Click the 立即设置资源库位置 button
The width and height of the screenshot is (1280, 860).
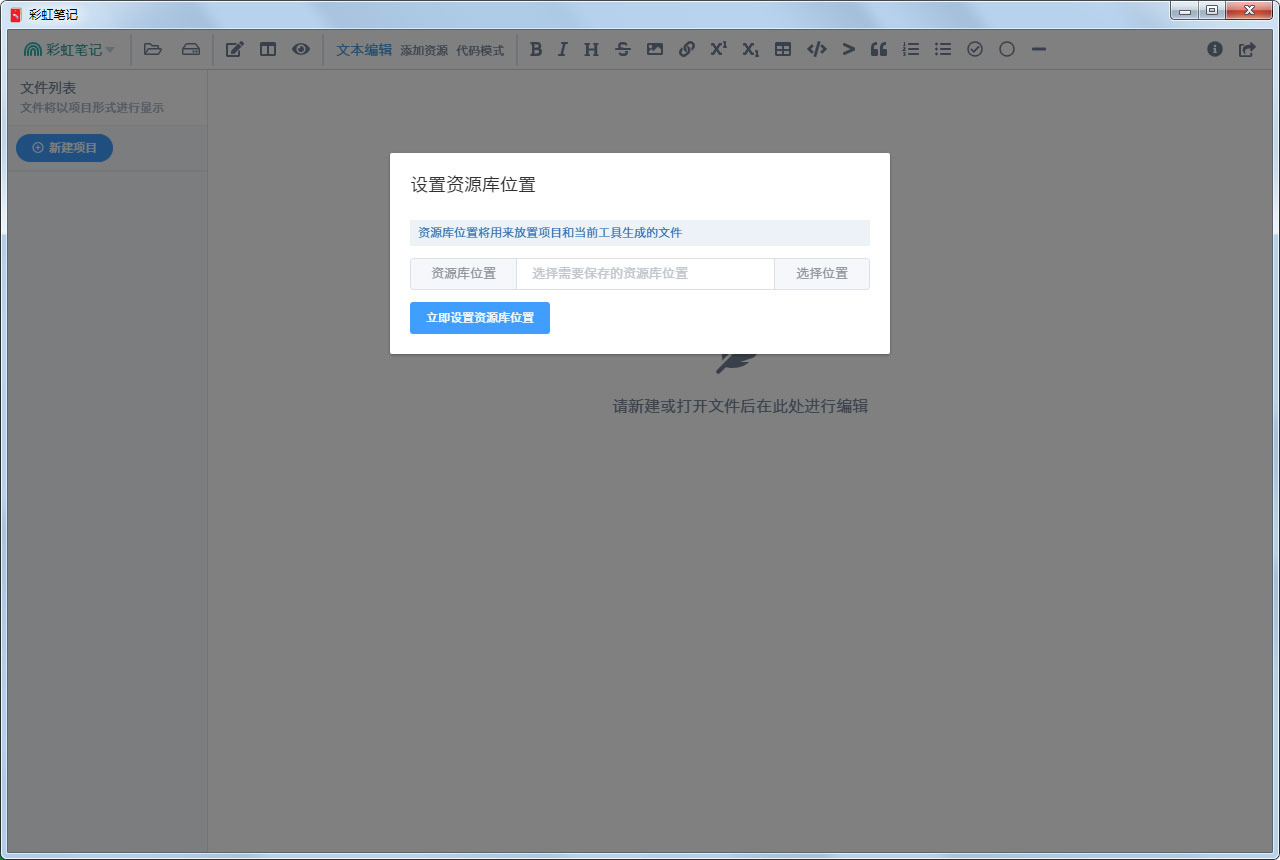(x=480, y=318)
